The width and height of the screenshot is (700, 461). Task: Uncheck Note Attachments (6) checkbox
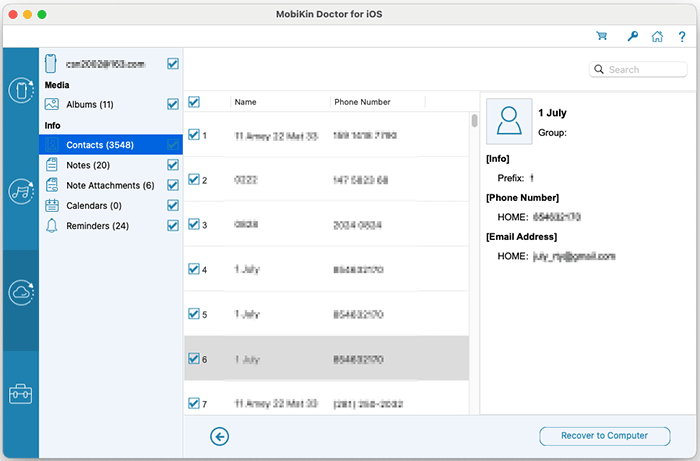(173, 185)
